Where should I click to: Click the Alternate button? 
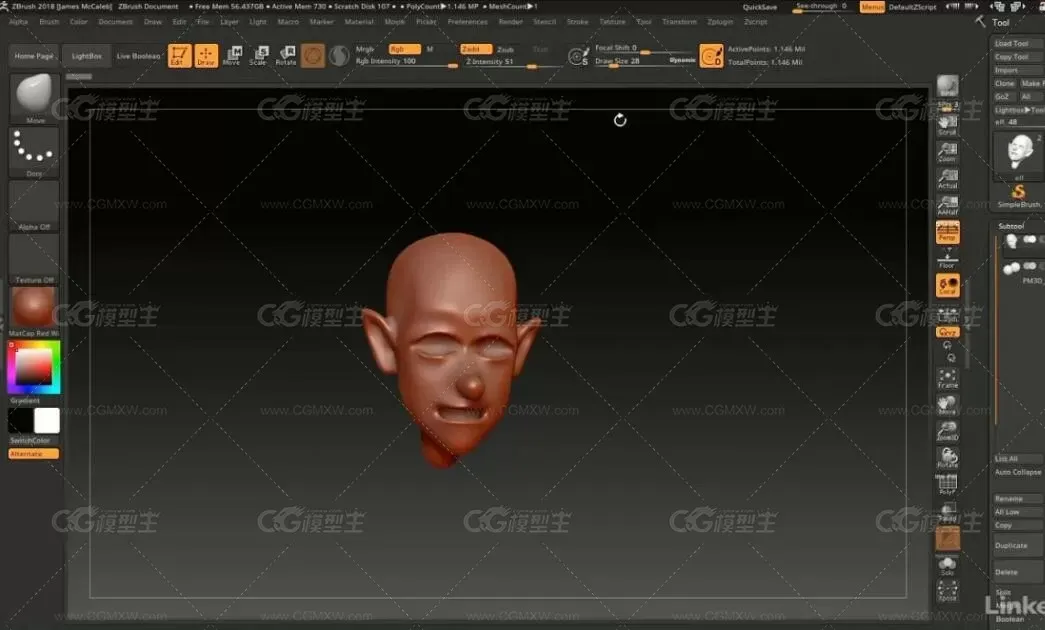[x=34, y=454]
